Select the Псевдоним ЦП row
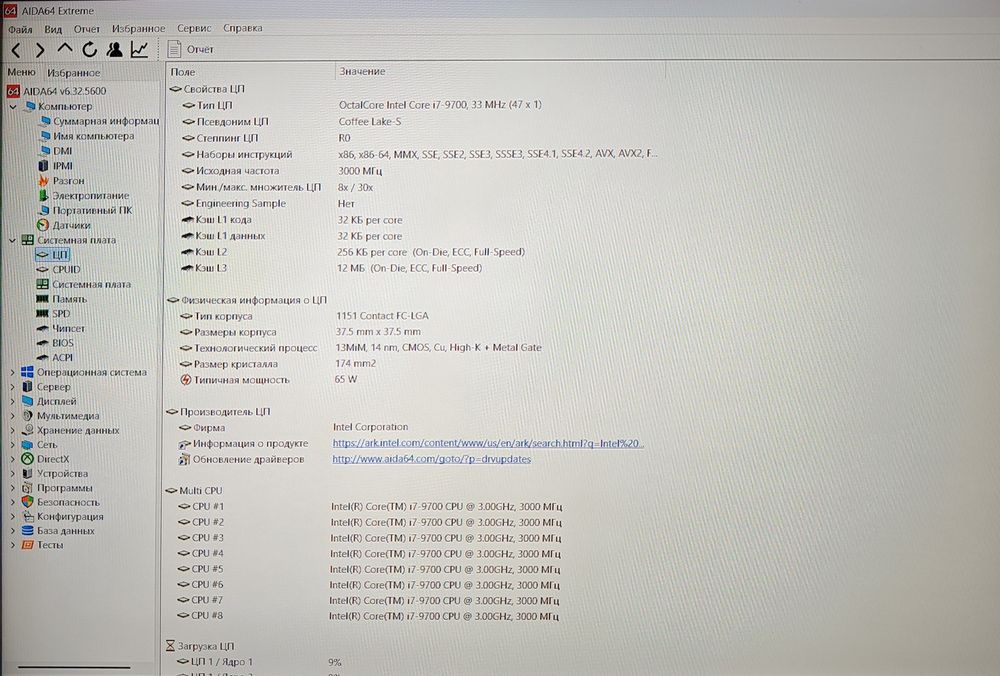Viewport: 1000px width, 676px height. 292,122
